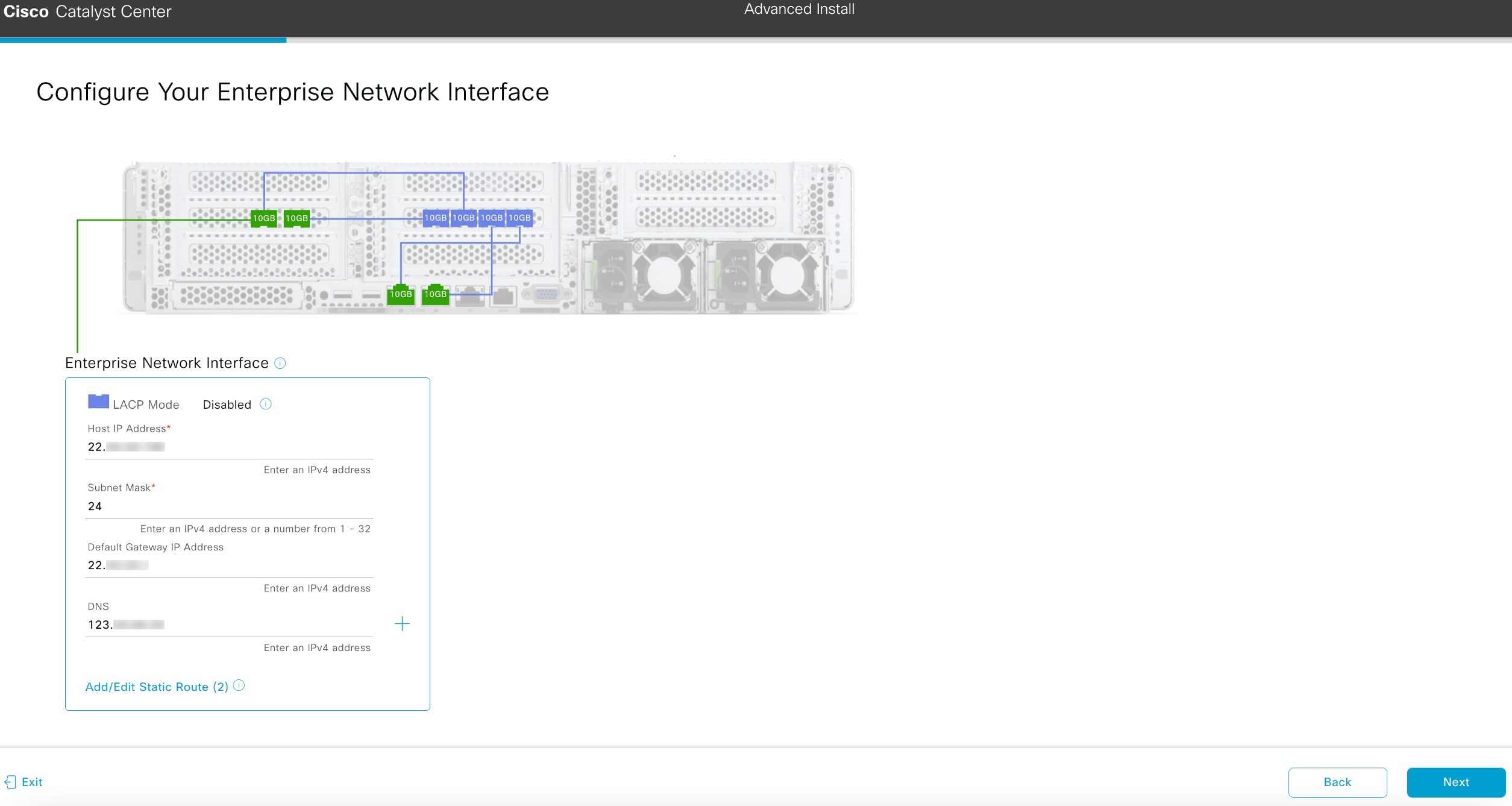1512x806 pixels.
Task: Open the LACP Mode info tooltip
Action: pos(265,404)
